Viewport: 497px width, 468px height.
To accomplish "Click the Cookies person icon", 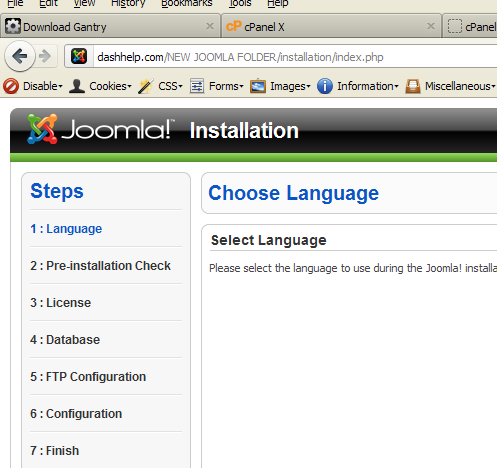I will [77, 86].
